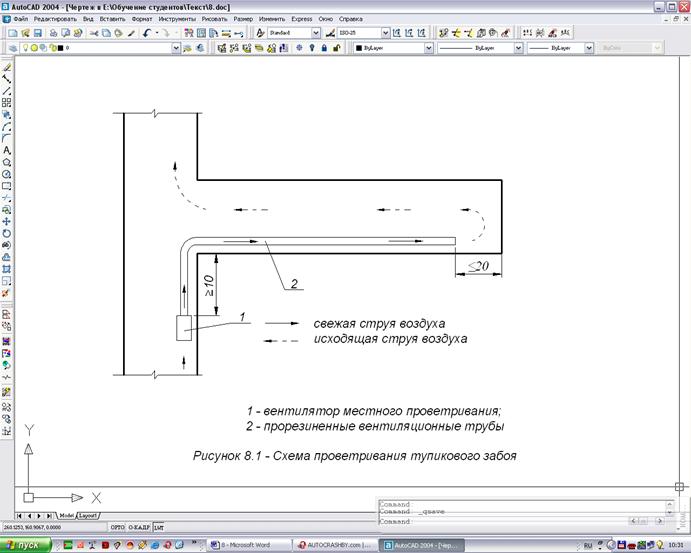
Task: Toggle О-КАДР object snap in status bar
Action: pos(138,526)
